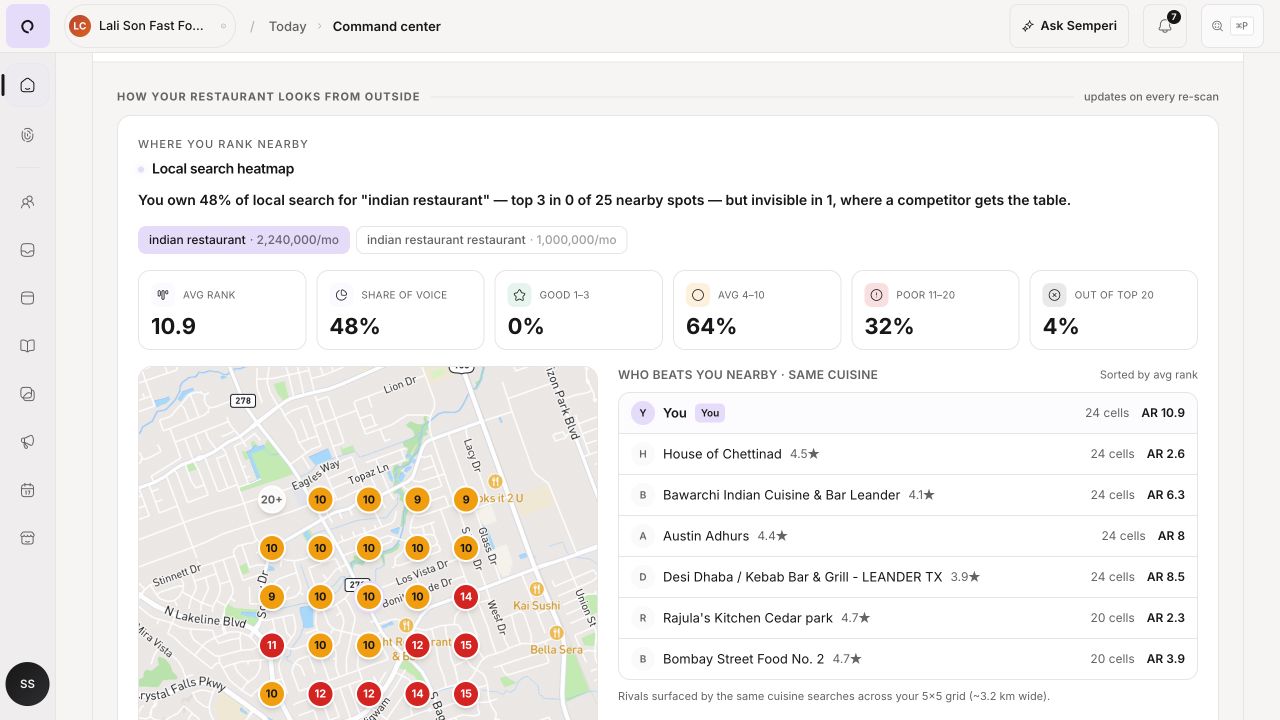This screenshot has width=1280, height=720.
Task: Click the fingerprint icon in the sidebar
Action: [28, 135]
